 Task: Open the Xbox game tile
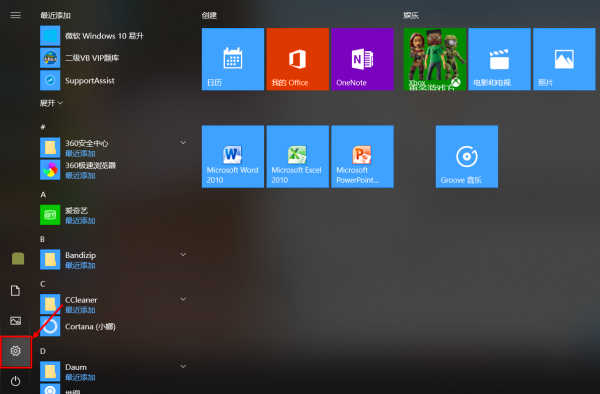[435, 59]
